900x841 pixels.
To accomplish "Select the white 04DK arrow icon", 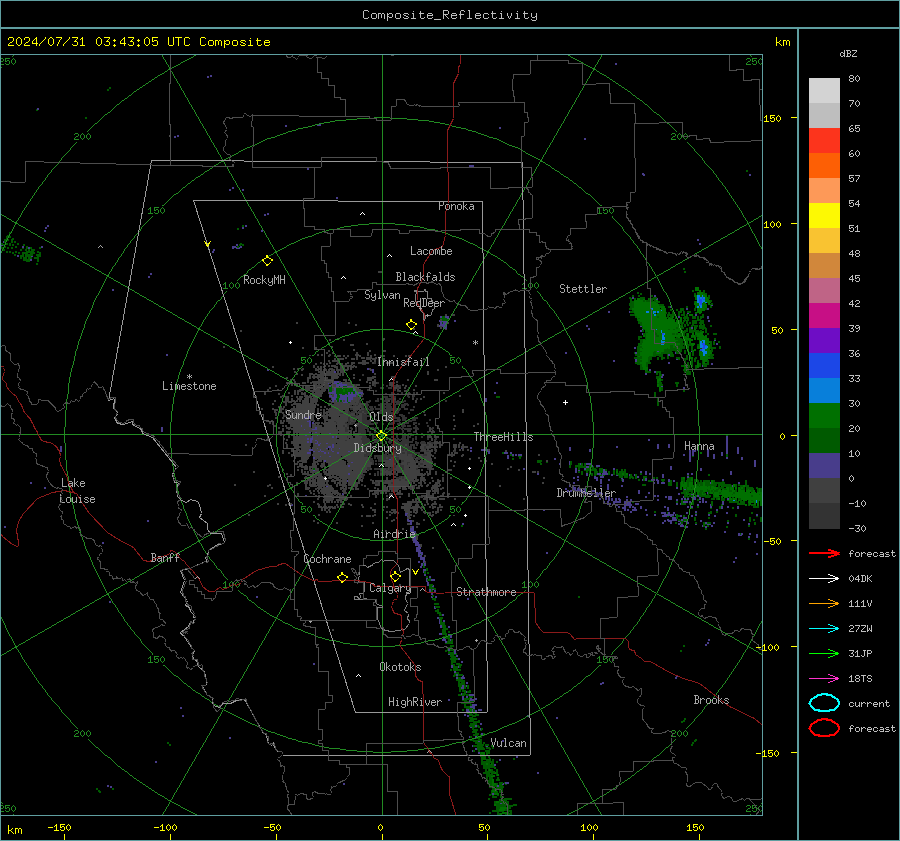I will coord(824,579).
